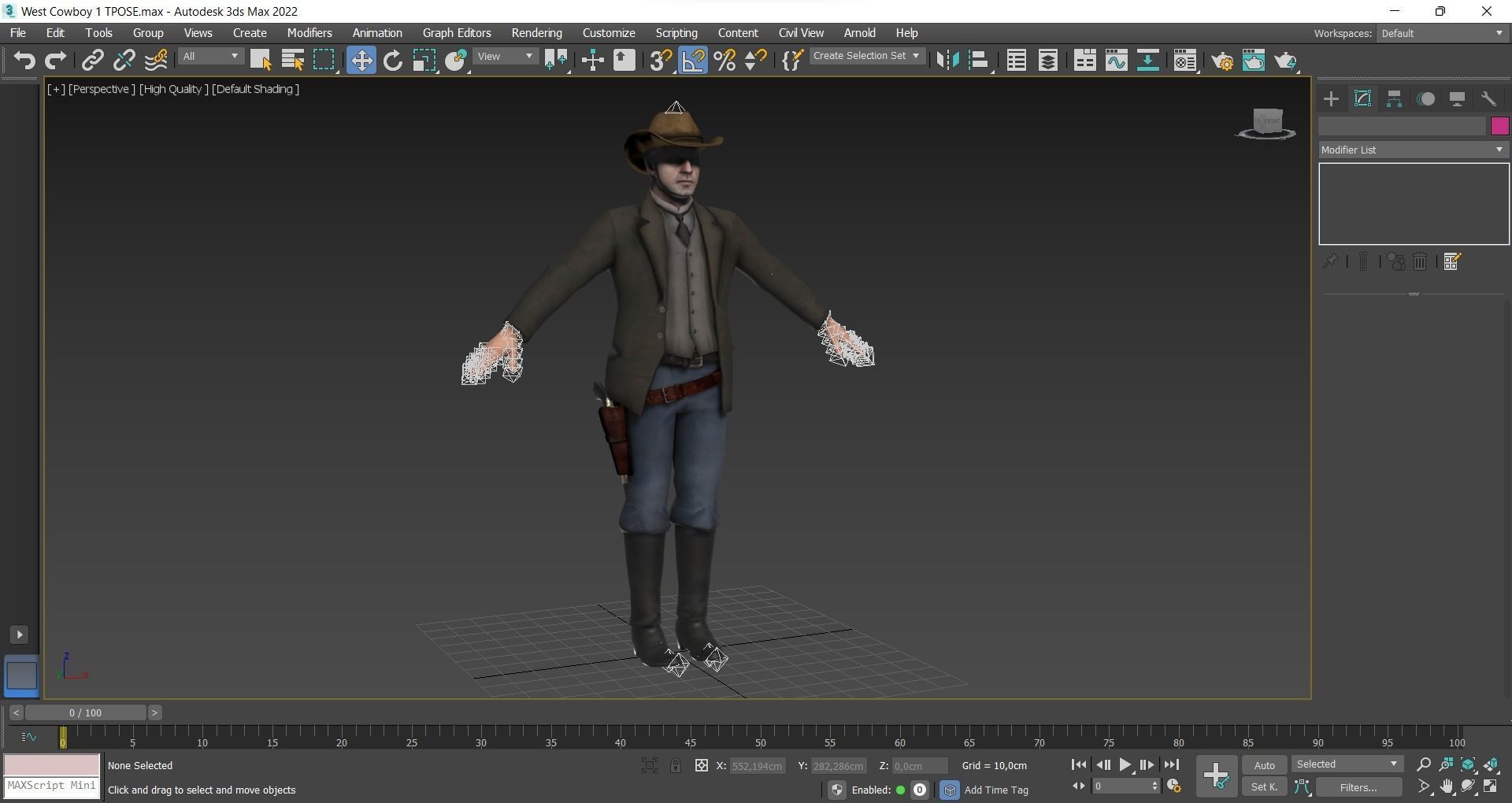The height and width of the screenshot is (803, 1512).
Task: Switch to the Motion panel tab
Action: [1425, 98]
